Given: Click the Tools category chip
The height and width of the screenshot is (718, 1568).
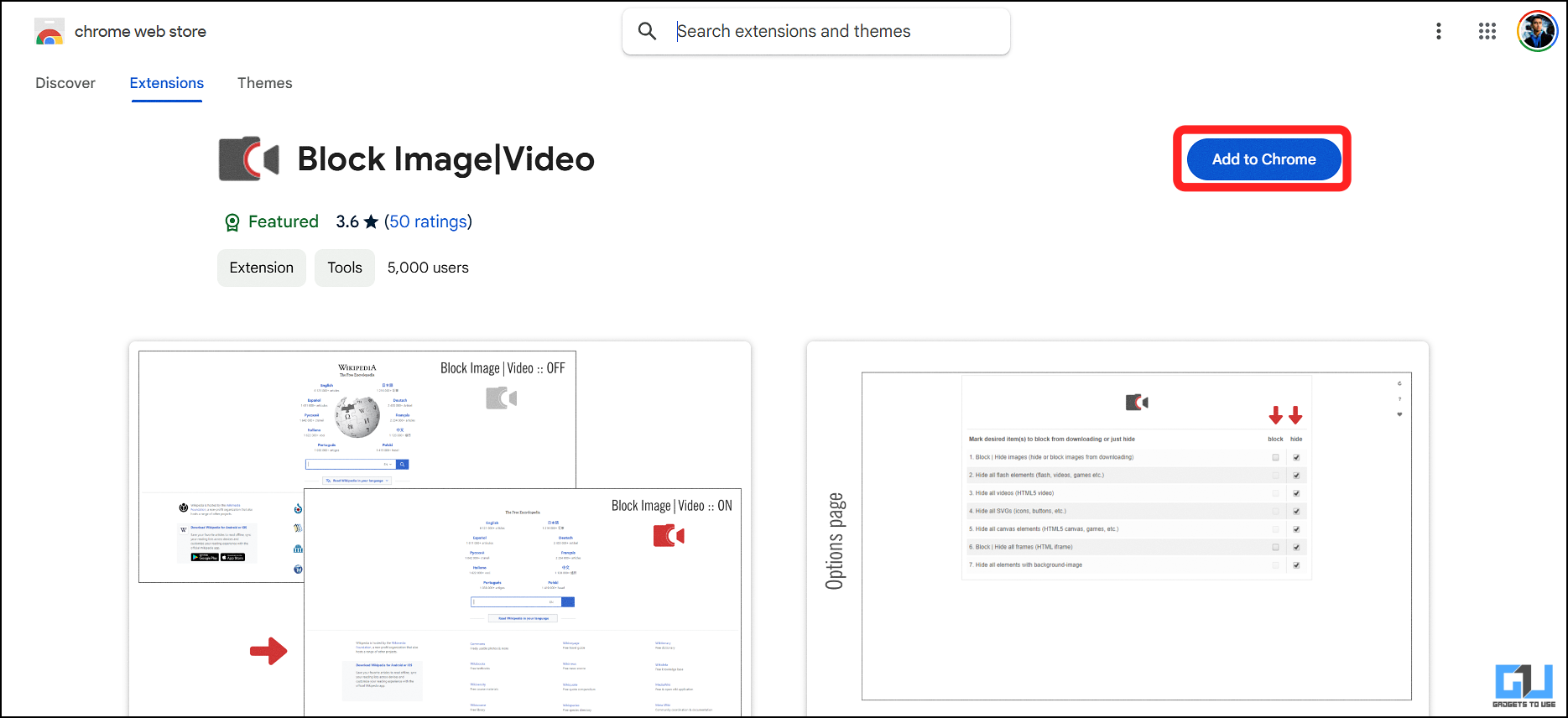Looking at the screenshot, I should click(x=345, y=268).
